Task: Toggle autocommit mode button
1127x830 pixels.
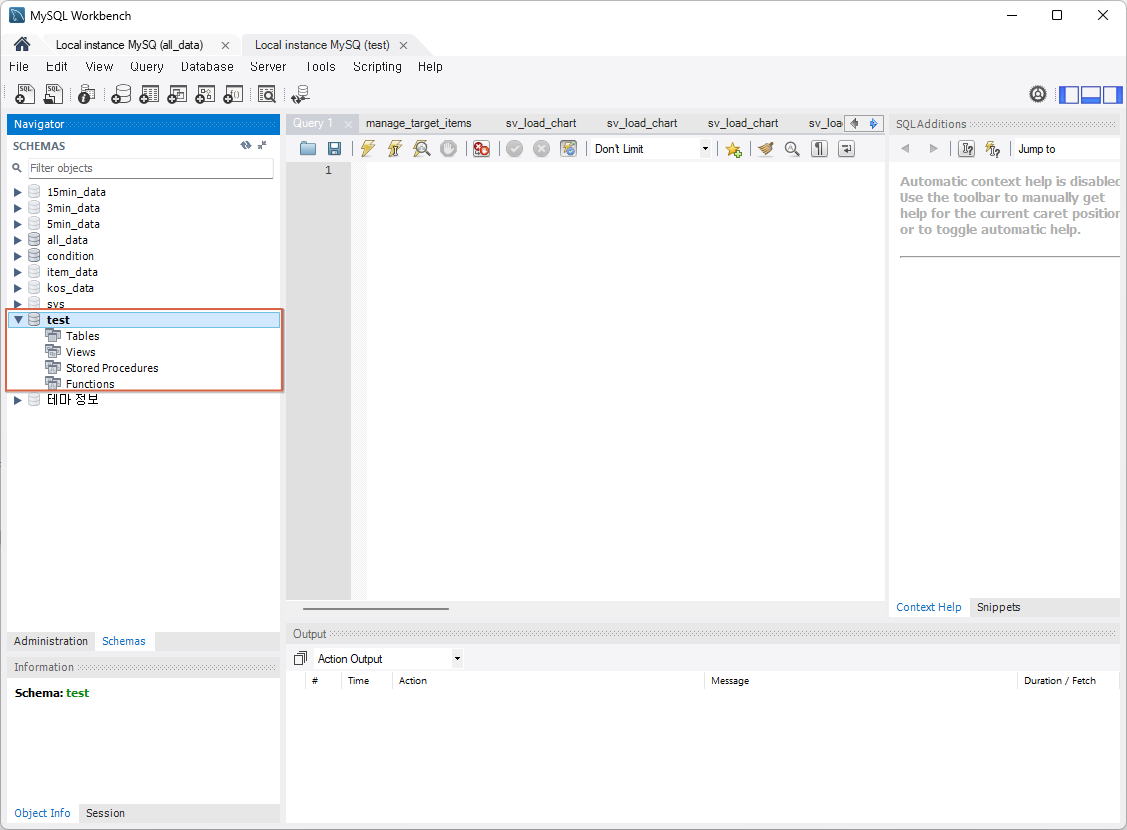Action: (x=568, y=149)
